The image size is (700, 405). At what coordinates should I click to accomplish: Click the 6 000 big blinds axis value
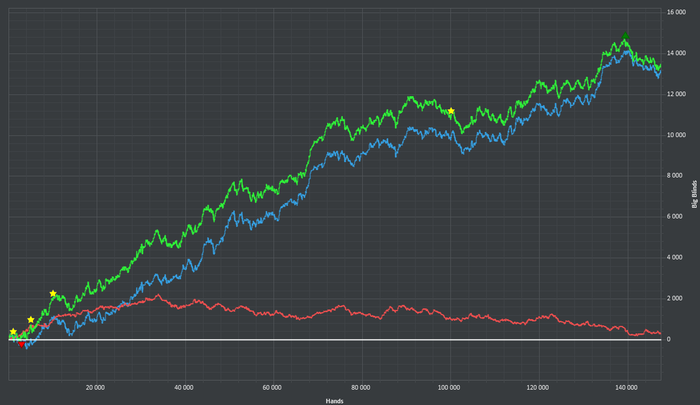tap(675, 217)
